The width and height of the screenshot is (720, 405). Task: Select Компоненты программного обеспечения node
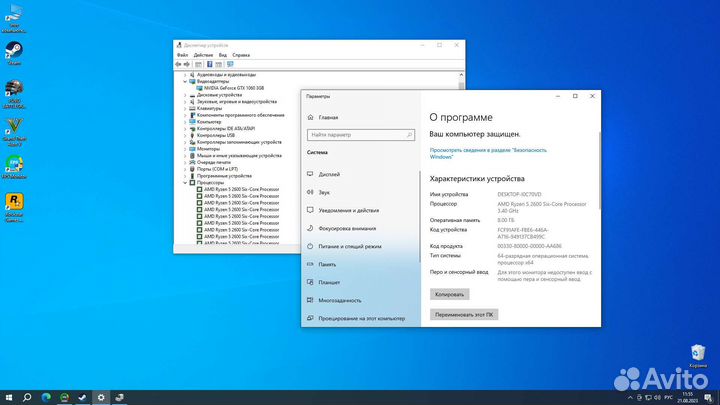pyautogui.click(x=241, y=115)
